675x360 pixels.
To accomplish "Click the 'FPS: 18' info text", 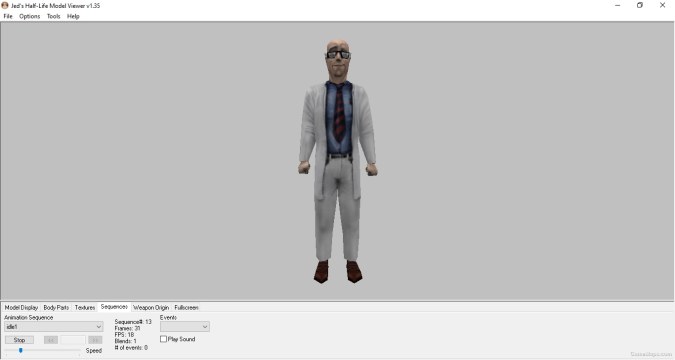I will tap(124, 335).
